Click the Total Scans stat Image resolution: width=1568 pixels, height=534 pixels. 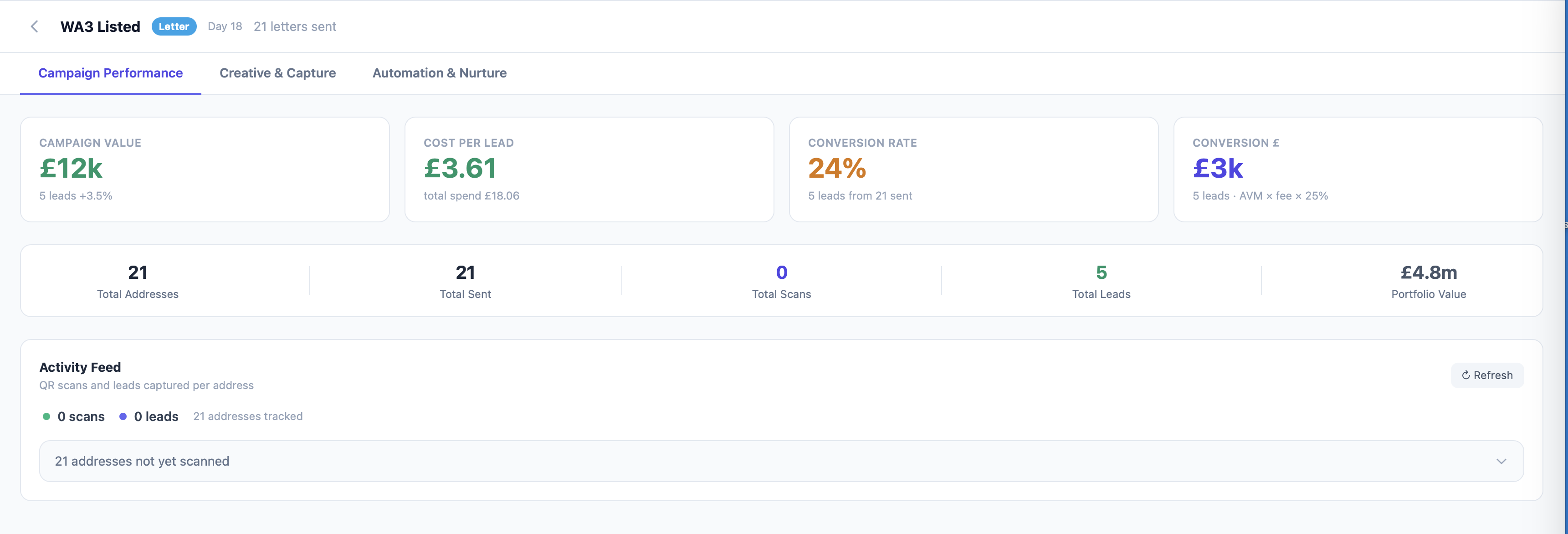pos(782,281)
